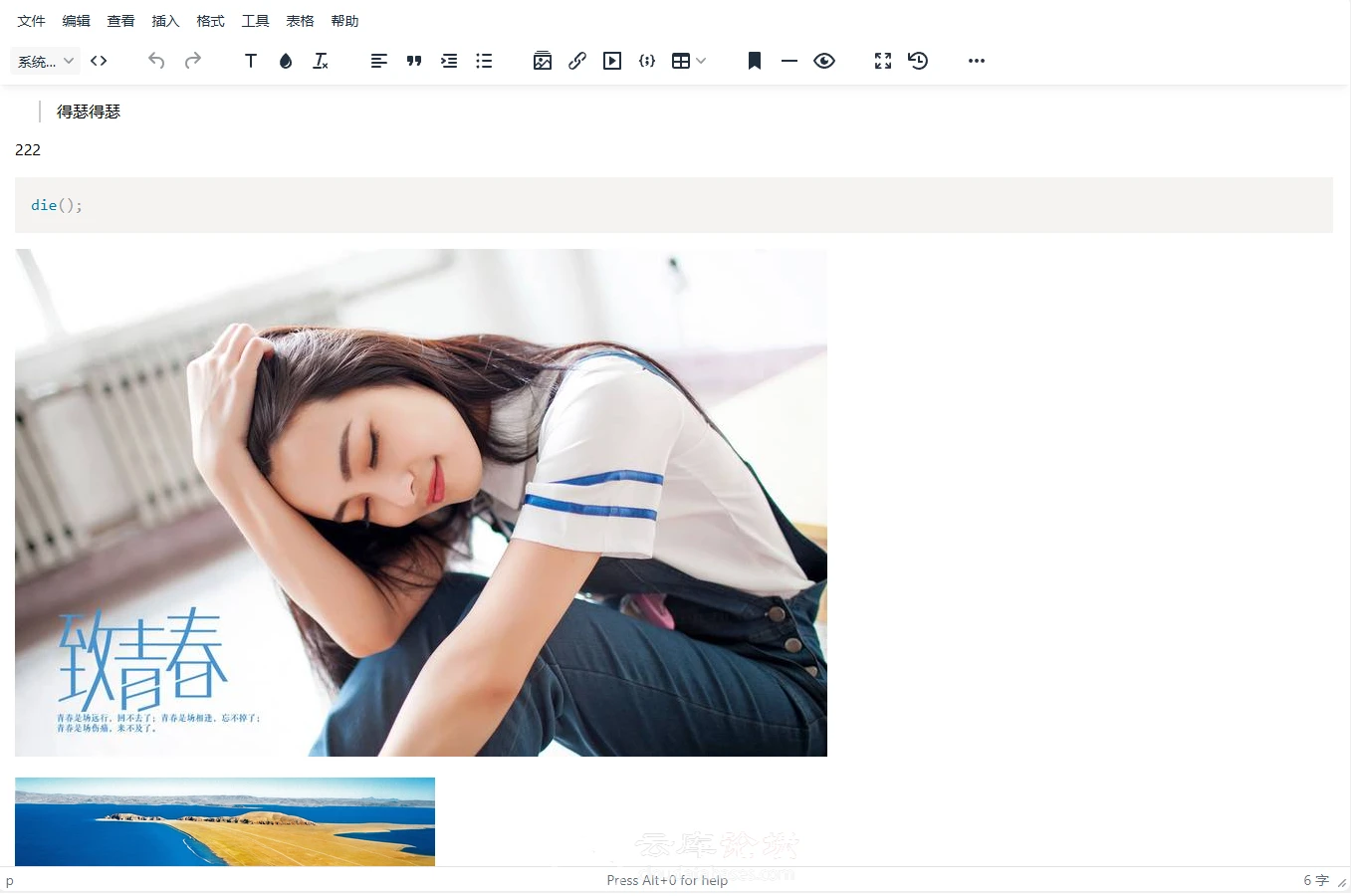The width and height of the screenshot is (1351, 896).
Task: Insert a link with chain icon
Action: (x=577, y=61)
